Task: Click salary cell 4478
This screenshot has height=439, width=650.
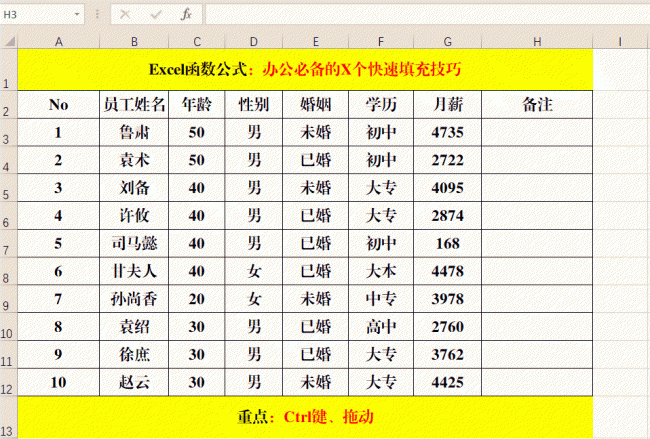Action: pyautogui.click(x=448, y=271)
